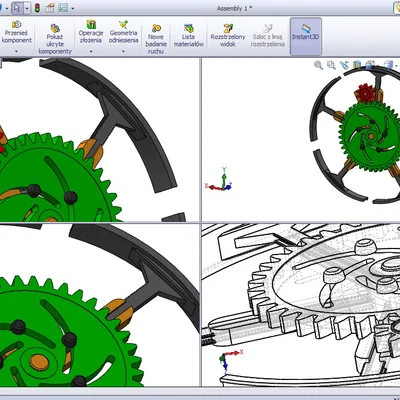Click the view orientation cube icon
400x400 pixels.
point(370,65)
